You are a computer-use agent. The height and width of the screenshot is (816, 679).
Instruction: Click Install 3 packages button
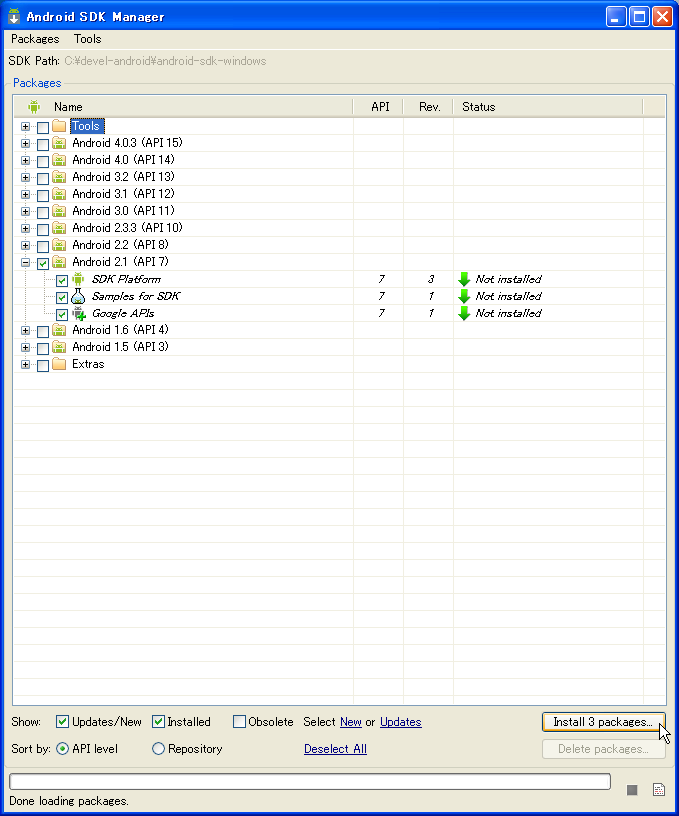pyautogui.click(x=604, y=722)
